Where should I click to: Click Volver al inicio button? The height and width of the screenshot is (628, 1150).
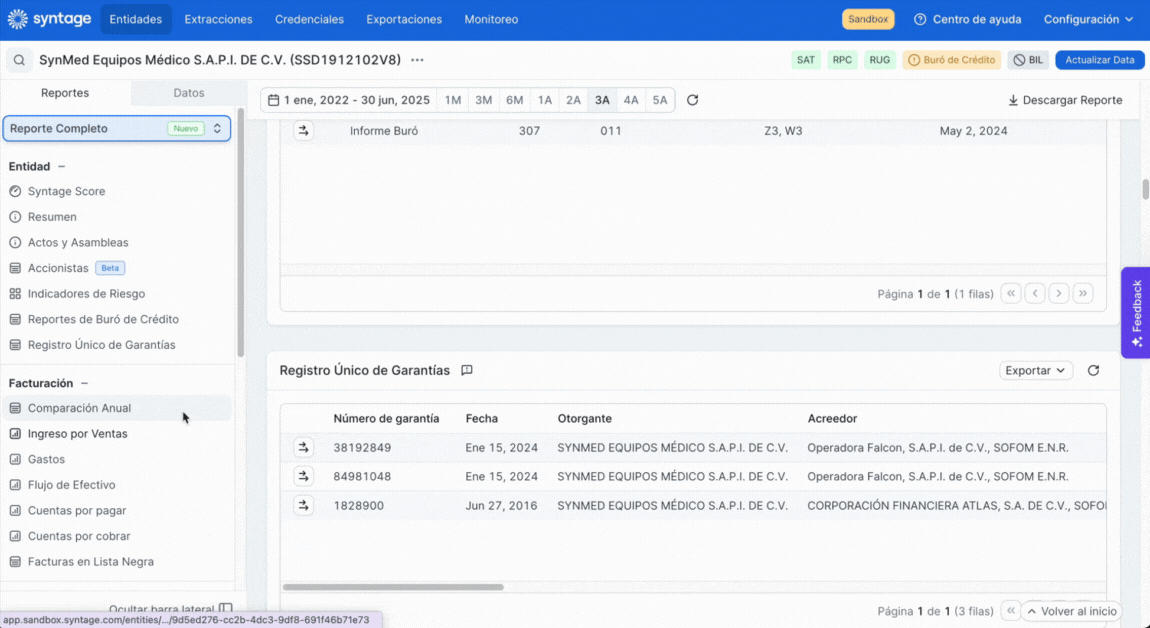[1072, 611]
